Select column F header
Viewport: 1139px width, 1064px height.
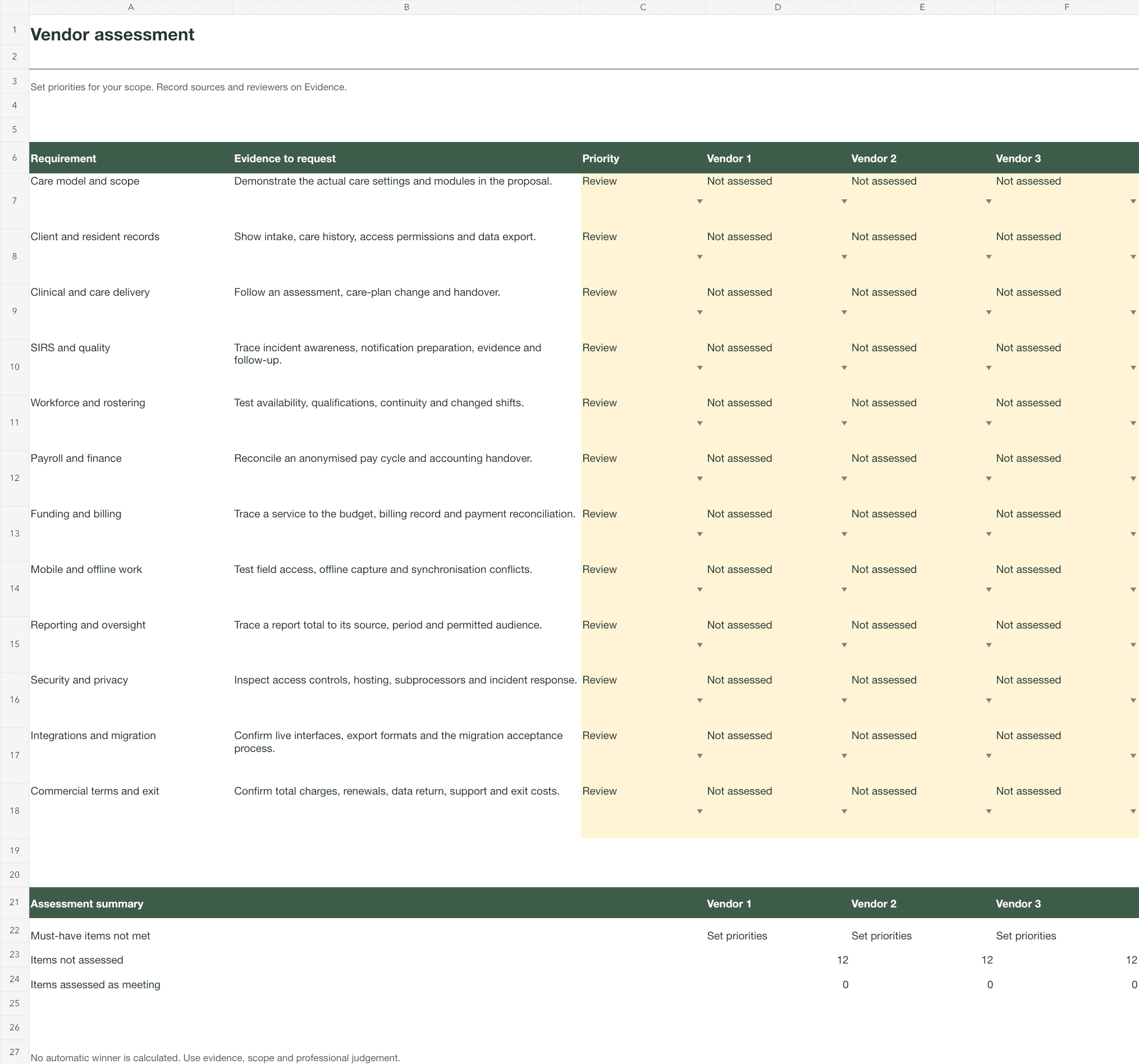point(1066,7)
